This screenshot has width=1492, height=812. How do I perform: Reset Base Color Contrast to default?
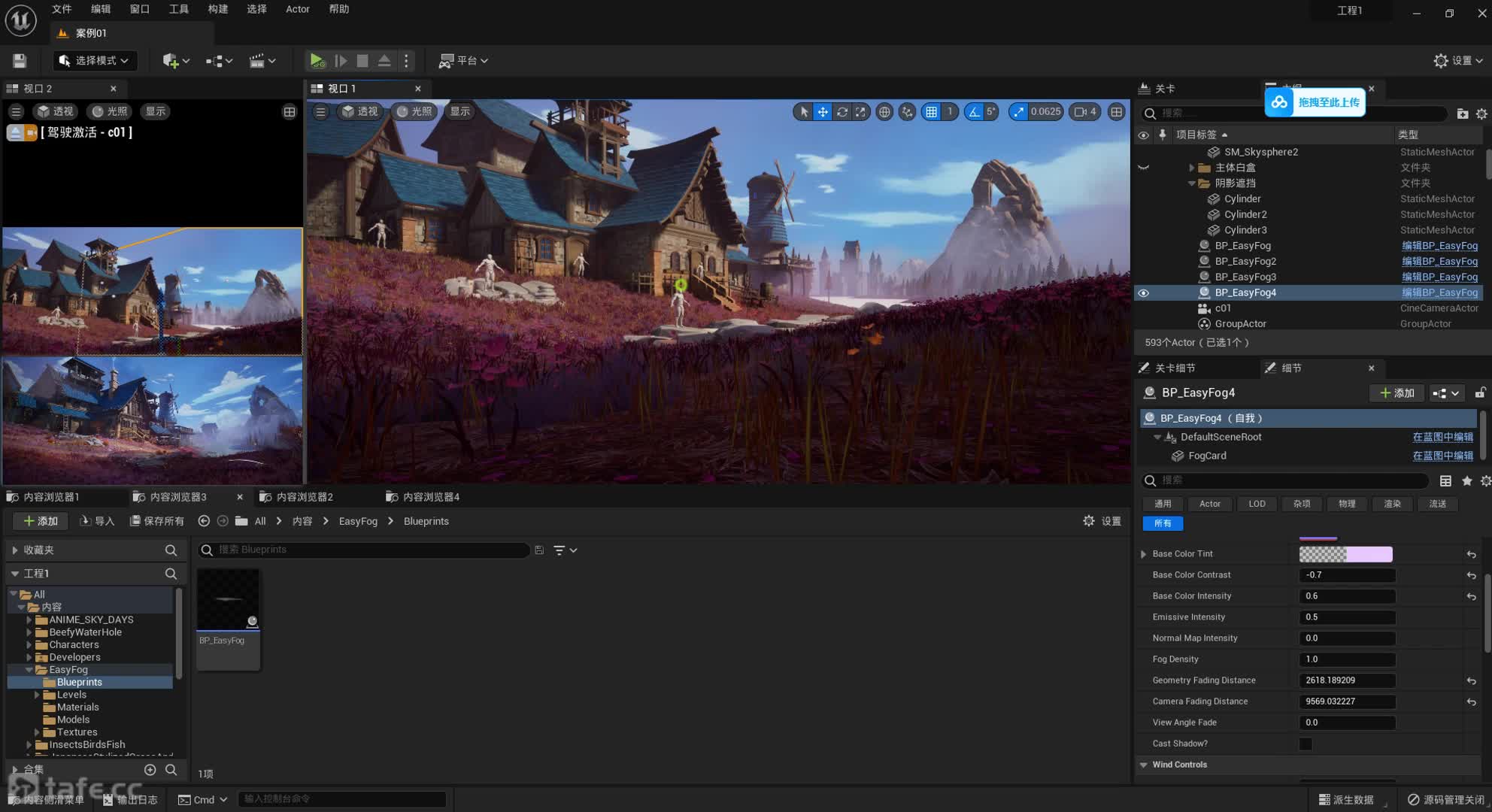[x=1471, y=575]
